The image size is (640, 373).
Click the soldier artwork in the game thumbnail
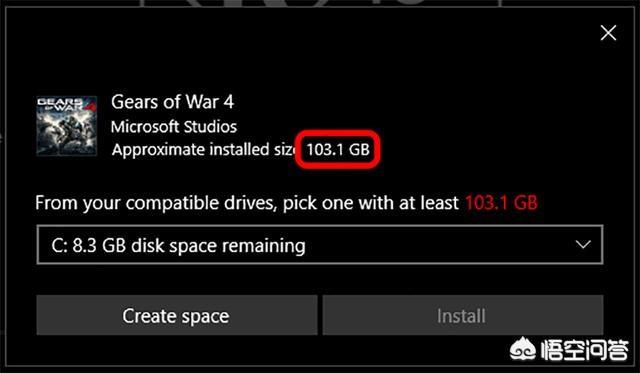[x=67, y=134]
